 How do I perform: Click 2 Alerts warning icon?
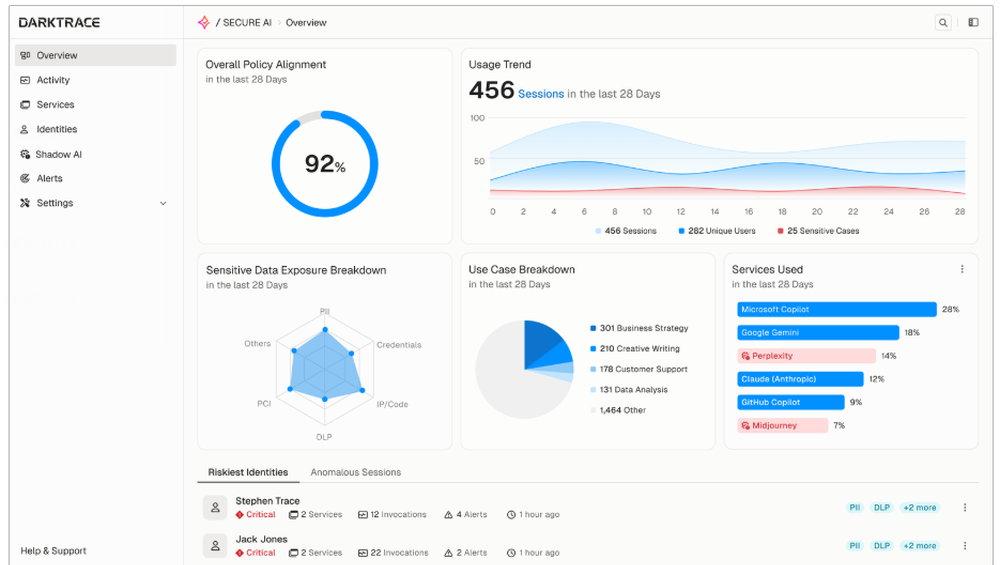(x=448, y=553)
